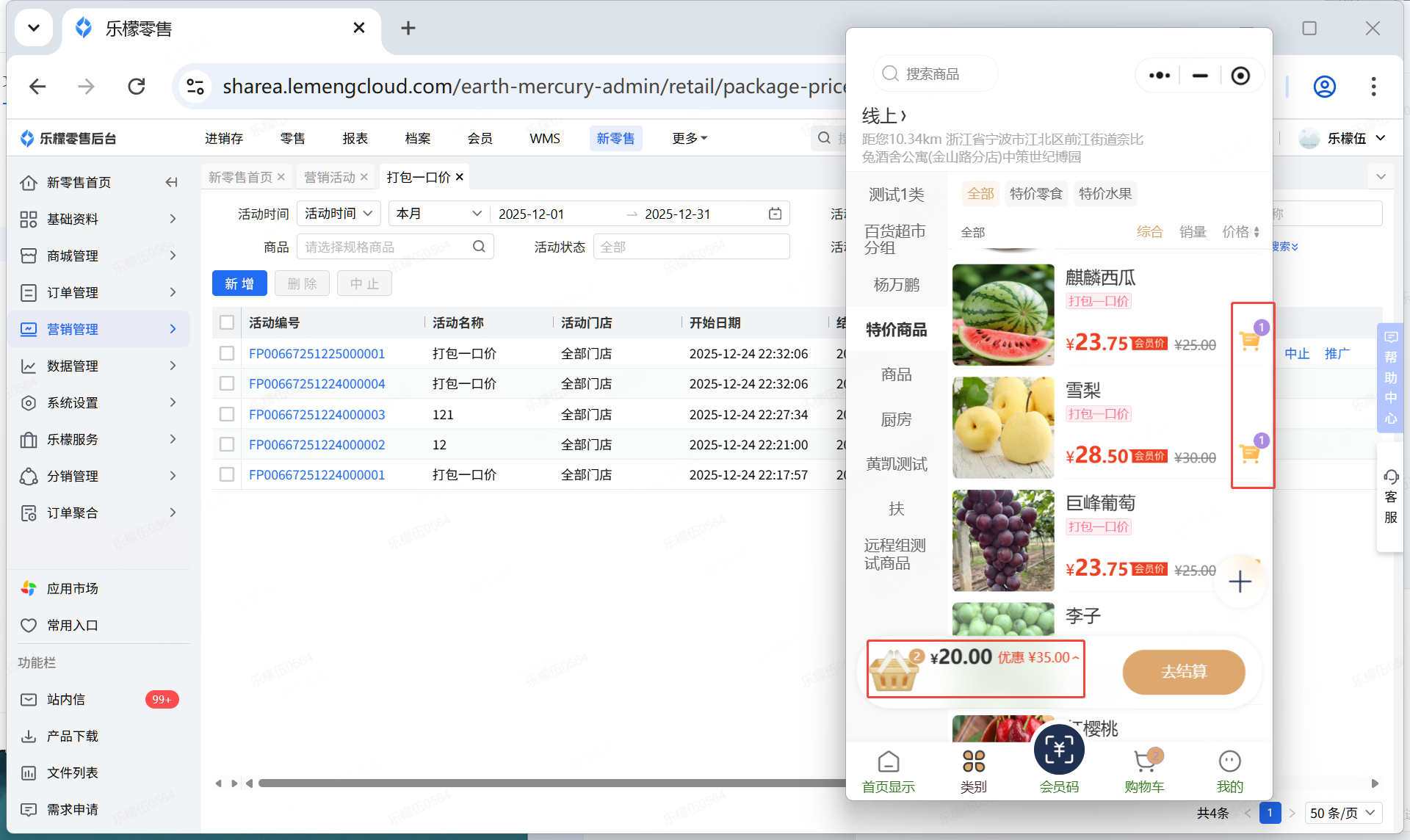Viewport: 1410px width, 840px height.
Task: Click the cart icon beside 麒麟西瓜
Action: [1249, 341]
